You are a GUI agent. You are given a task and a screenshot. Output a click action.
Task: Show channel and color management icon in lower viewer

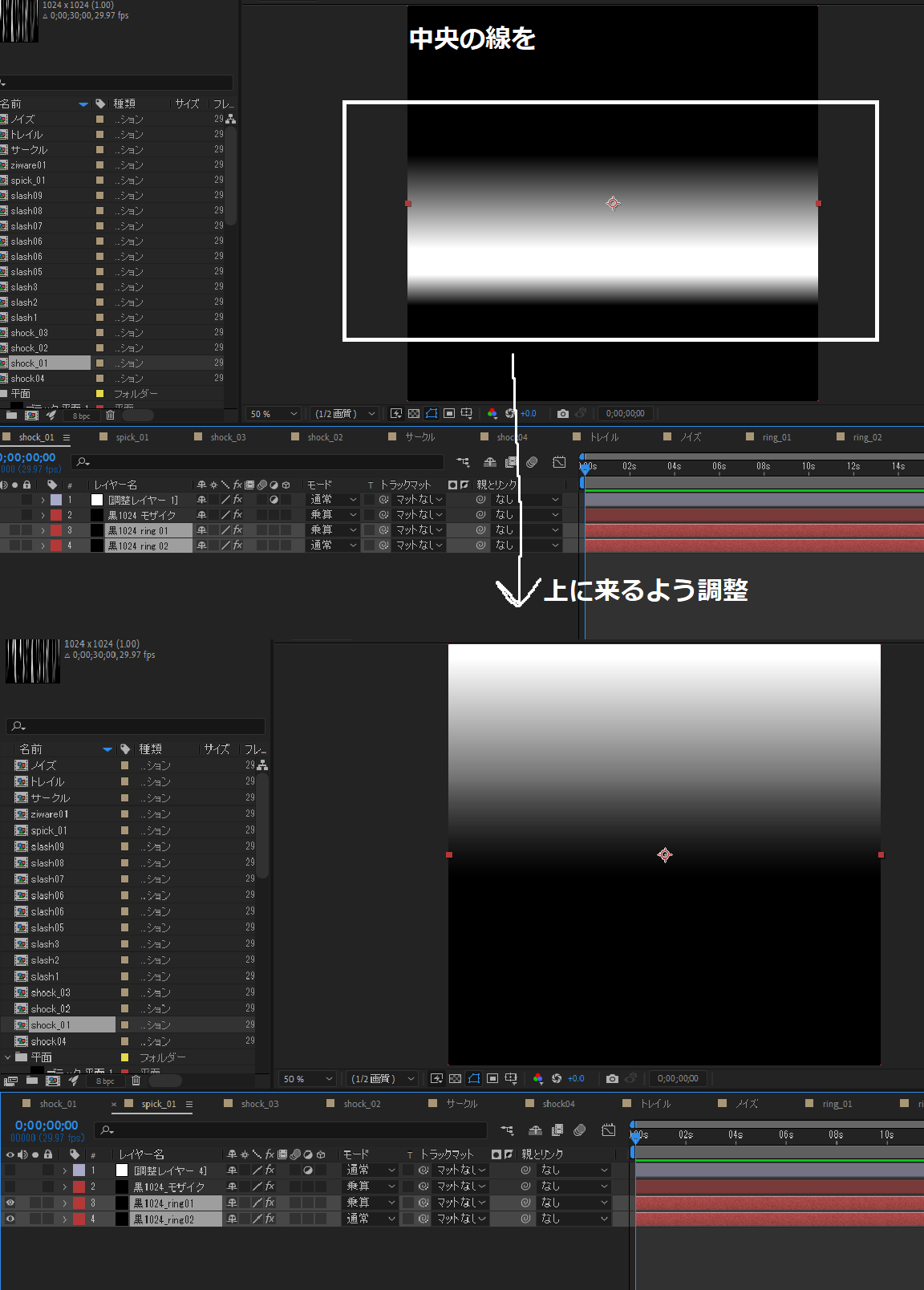tap(538, 1078)
